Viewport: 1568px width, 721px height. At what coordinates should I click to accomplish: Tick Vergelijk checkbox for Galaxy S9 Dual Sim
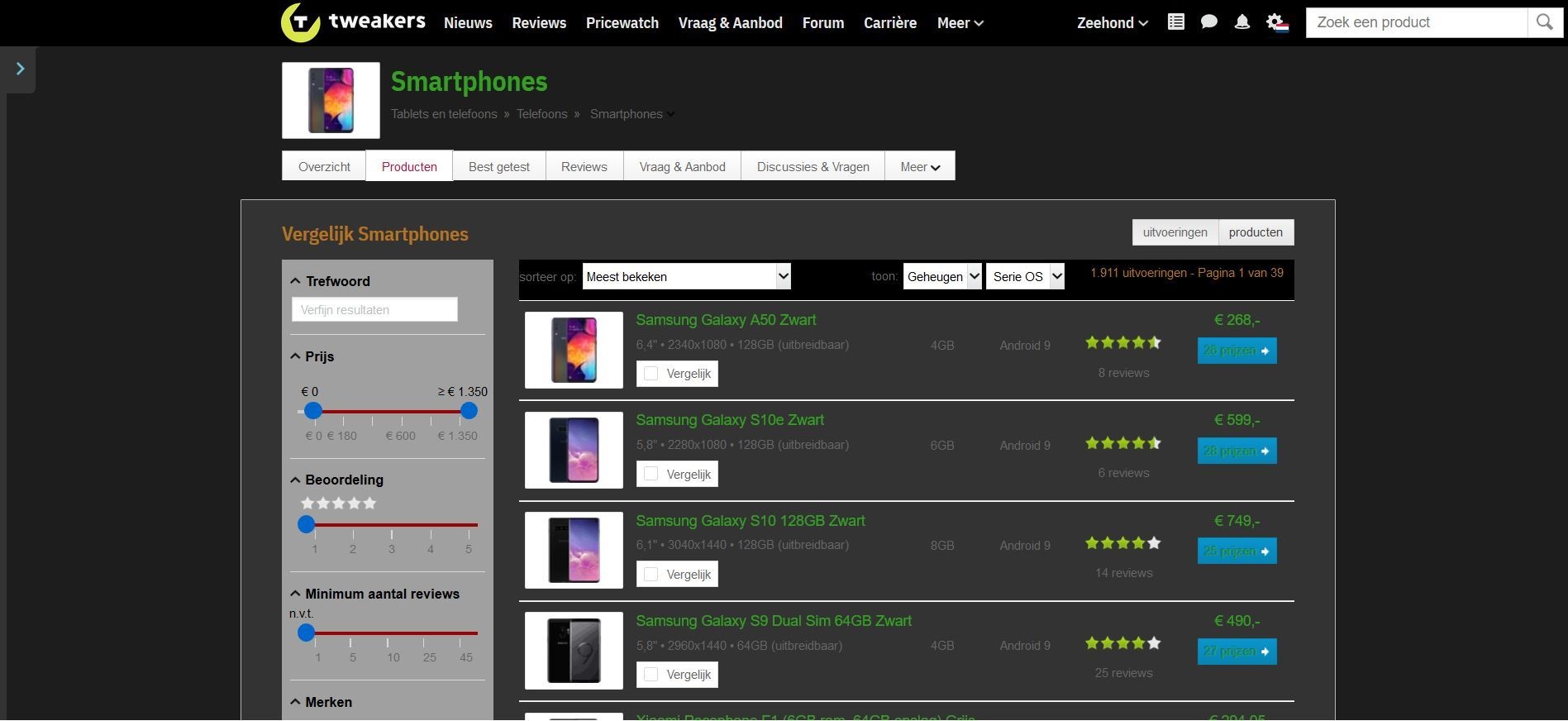click(651, 675)
